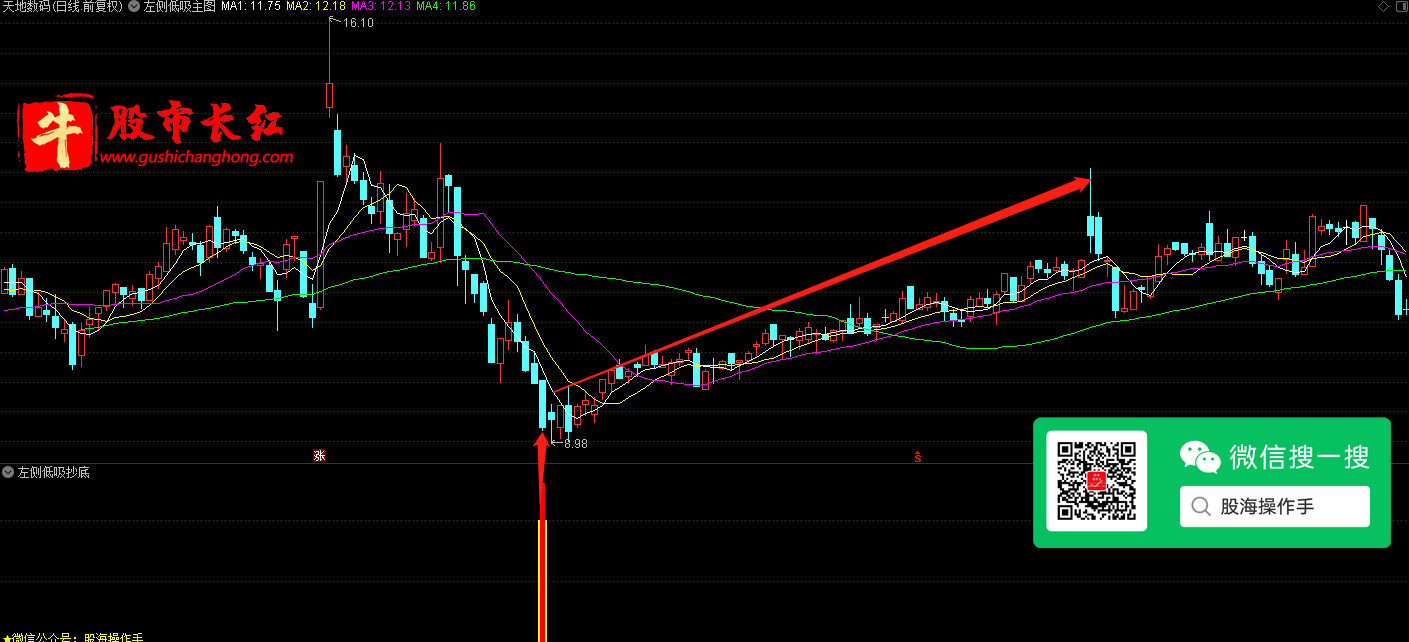The width and height of the screenshot is (1409, 642).
Task: Click the red 涨 marker on the chart
Action: [320, 456]
